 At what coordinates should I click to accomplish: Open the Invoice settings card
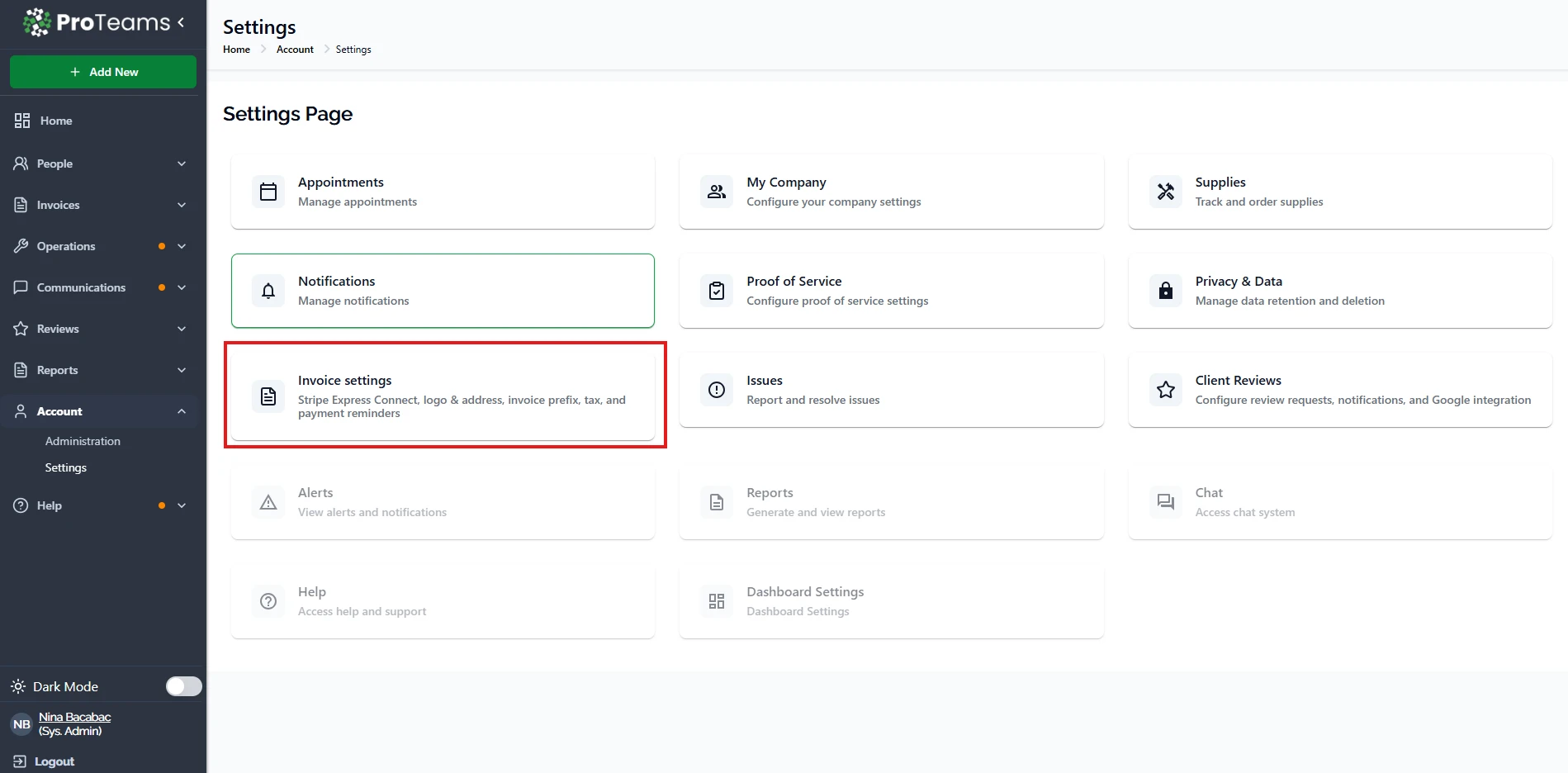pos(443,395)
